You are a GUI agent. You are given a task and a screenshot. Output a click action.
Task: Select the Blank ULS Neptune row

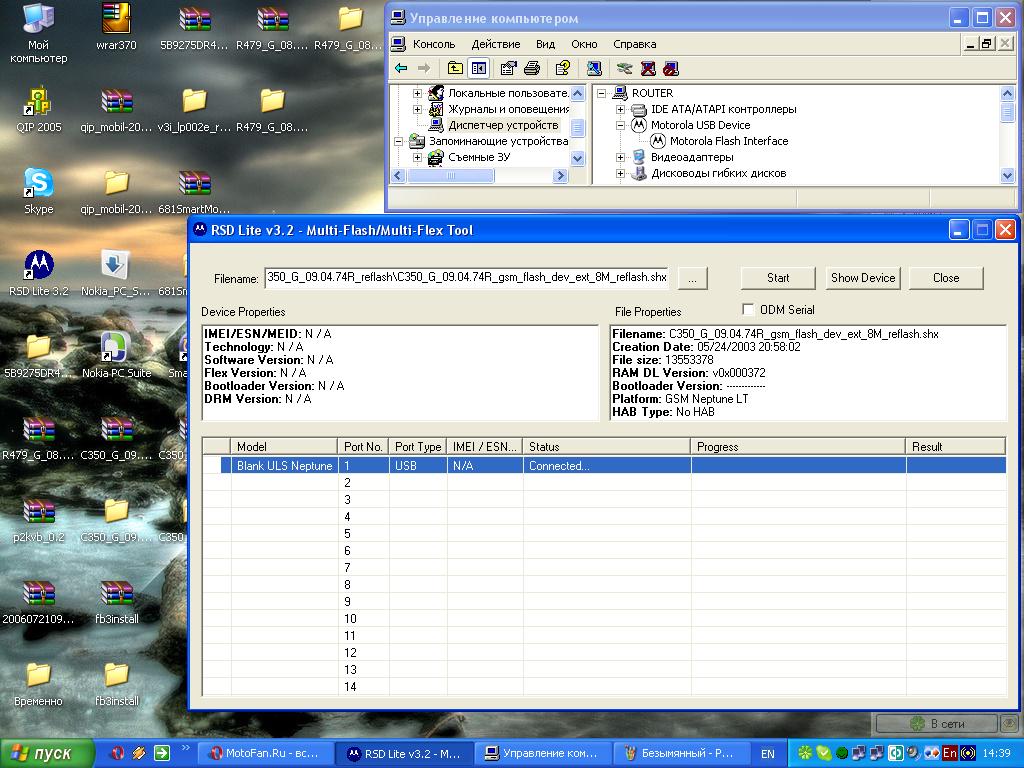tap(604, 466)
